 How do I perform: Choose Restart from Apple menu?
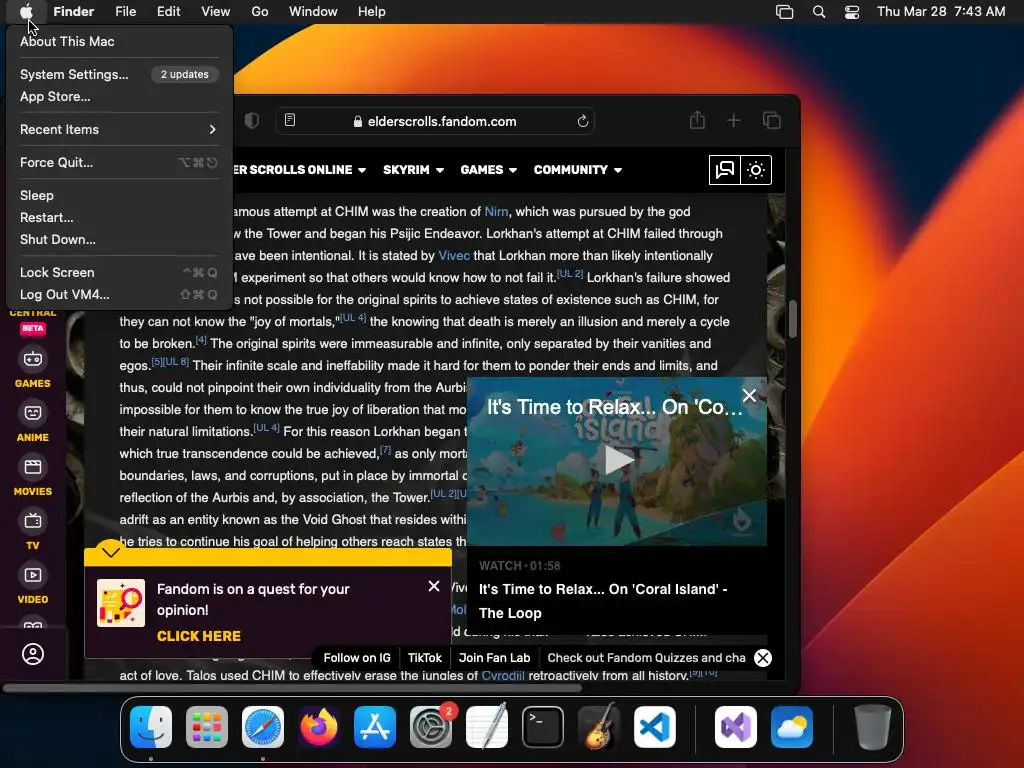point(119,217)
